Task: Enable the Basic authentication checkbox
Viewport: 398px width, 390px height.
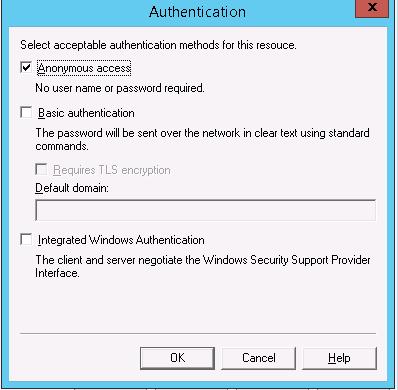Action: point(26,112)
